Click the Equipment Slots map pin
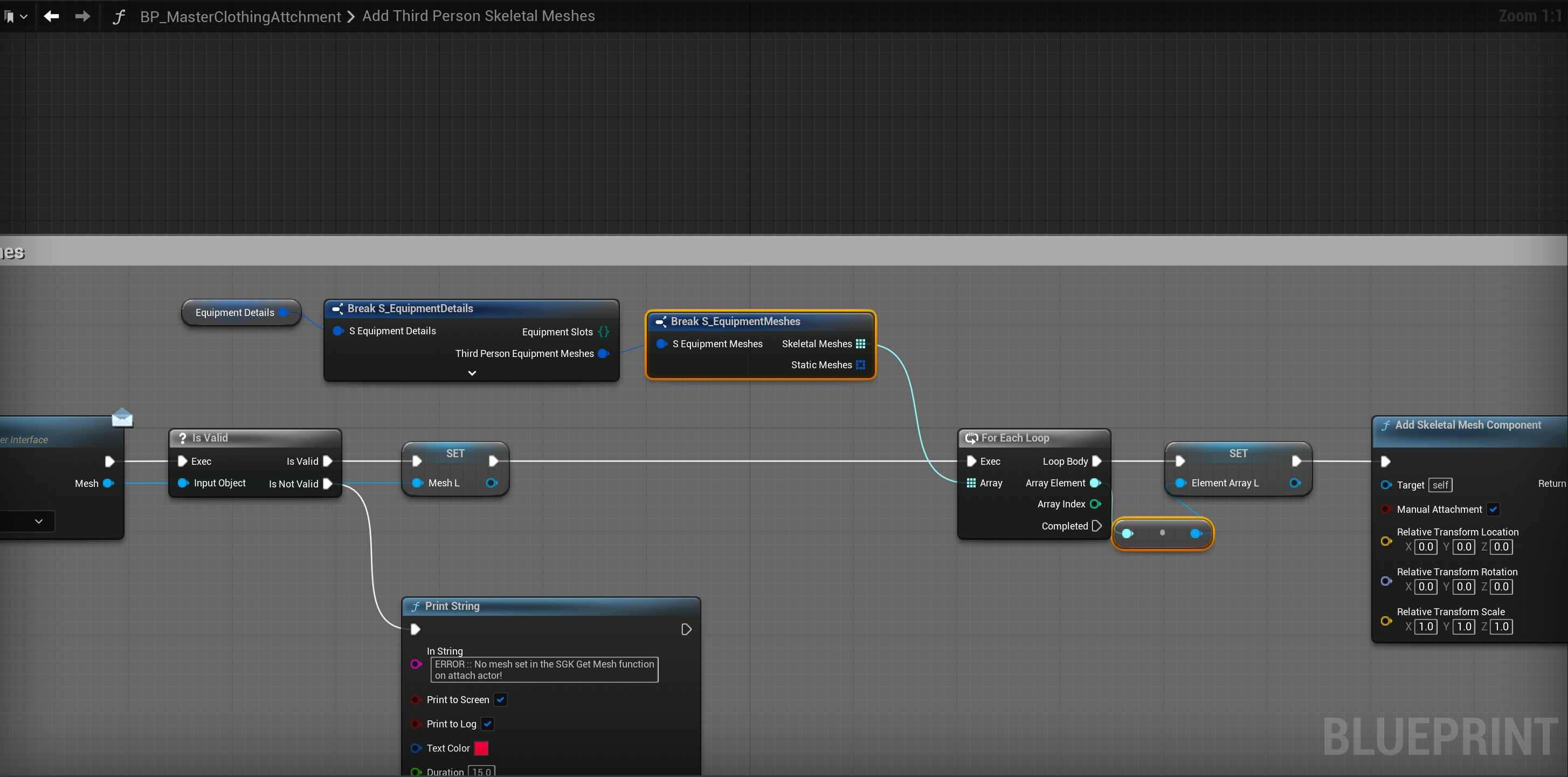The height and width of the screenshot is (777, 1568). coord(603,332)
